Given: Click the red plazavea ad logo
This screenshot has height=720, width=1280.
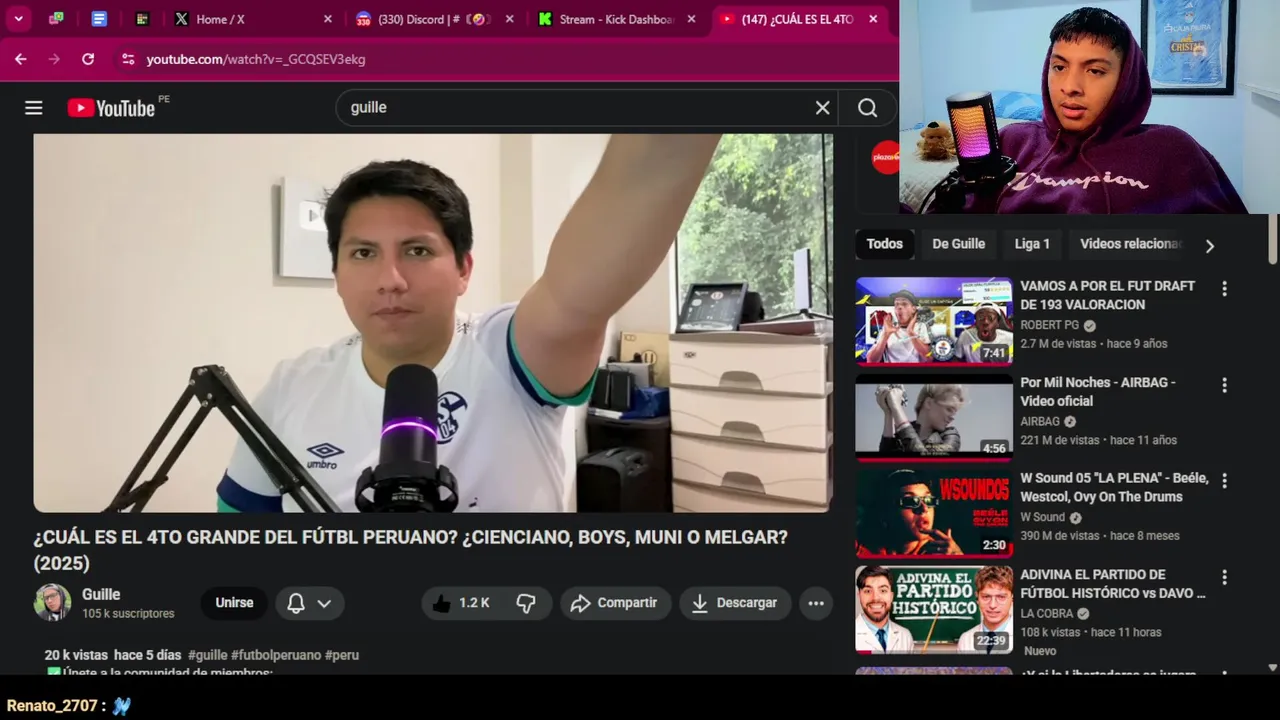Looking at the screenshot, I should (x=885, y=157).
